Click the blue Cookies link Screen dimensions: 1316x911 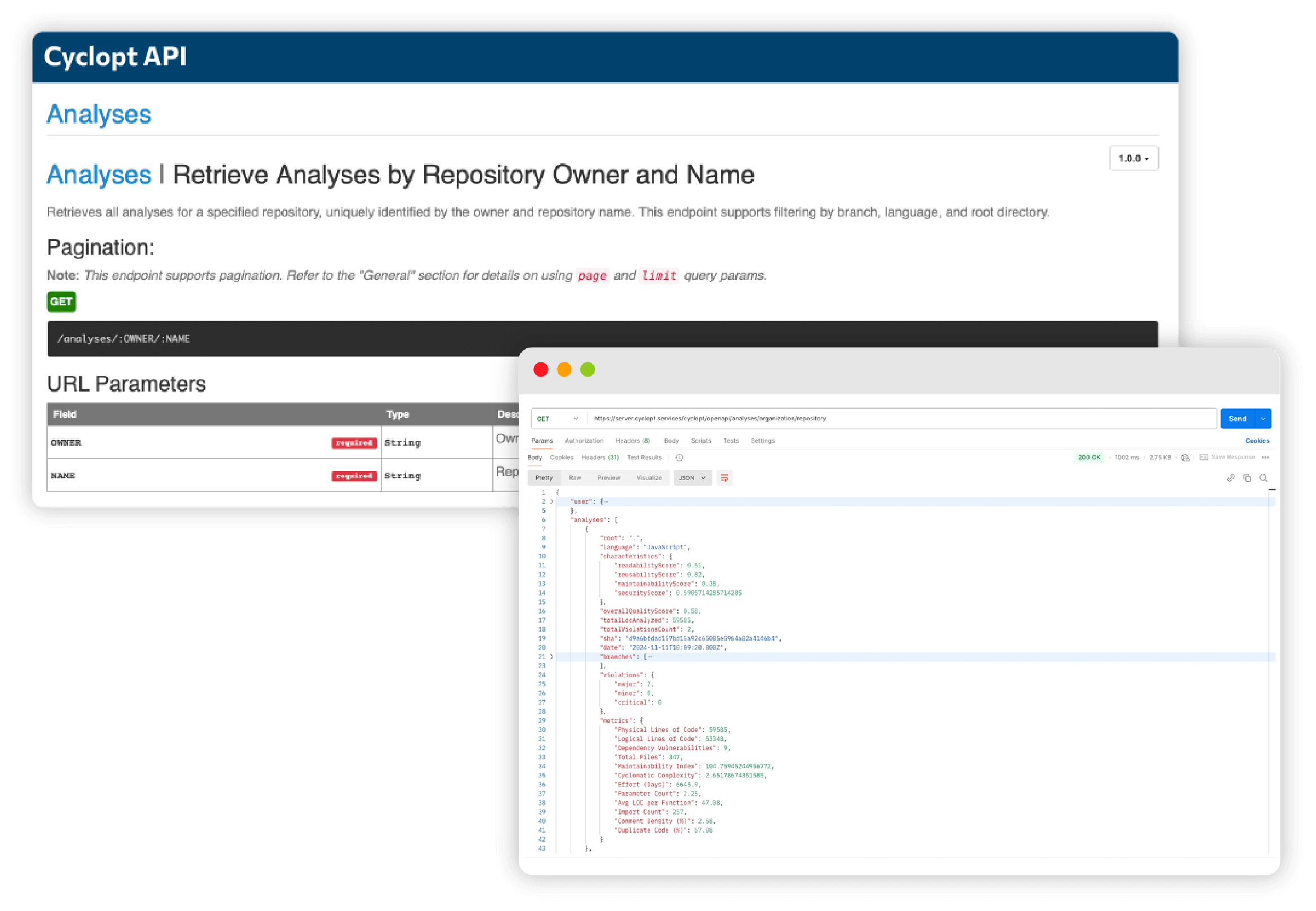(x=1257, y=441)
